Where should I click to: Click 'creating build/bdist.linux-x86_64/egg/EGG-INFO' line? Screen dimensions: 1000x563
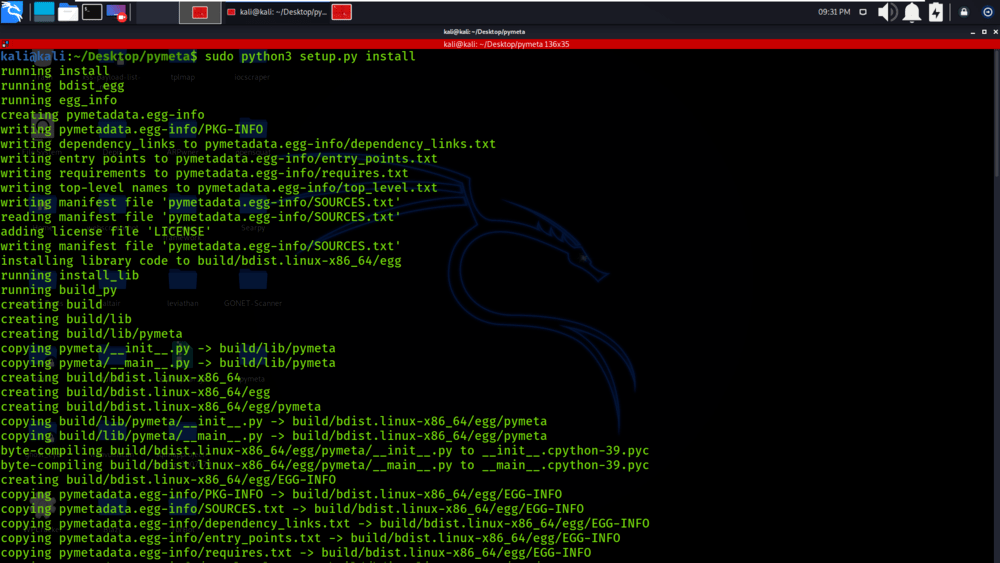coord(168,480)
